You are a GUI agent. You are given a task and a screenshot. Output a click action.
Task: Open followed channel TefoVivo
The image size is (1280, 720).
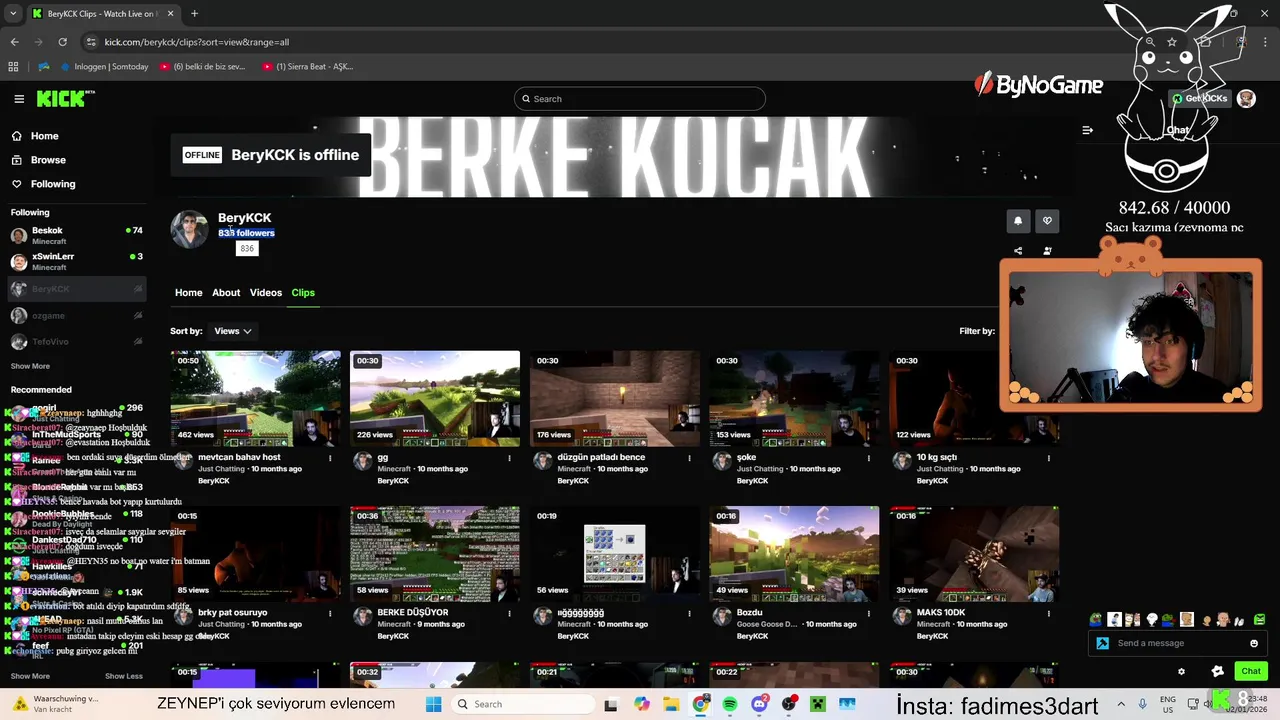pos(76,342)
